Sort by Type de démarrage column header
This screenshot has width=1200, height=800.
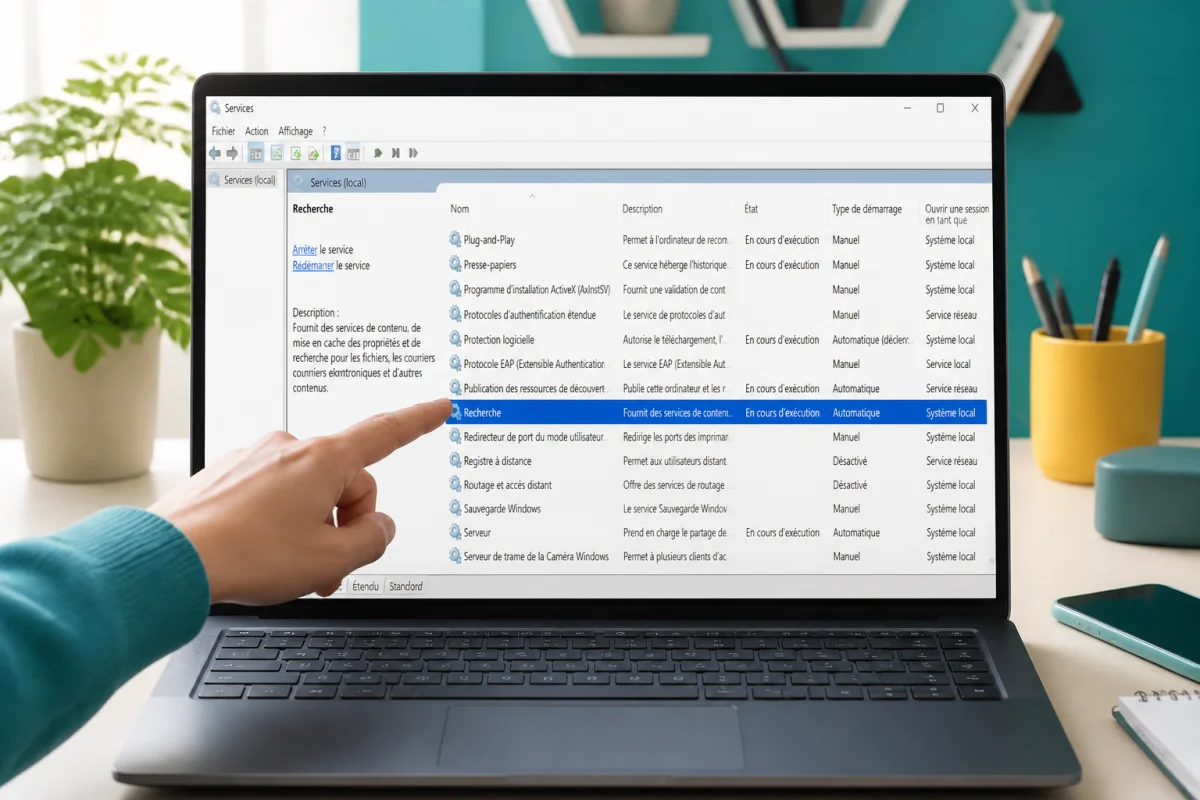pyautogui.click(x=867, y=209)
